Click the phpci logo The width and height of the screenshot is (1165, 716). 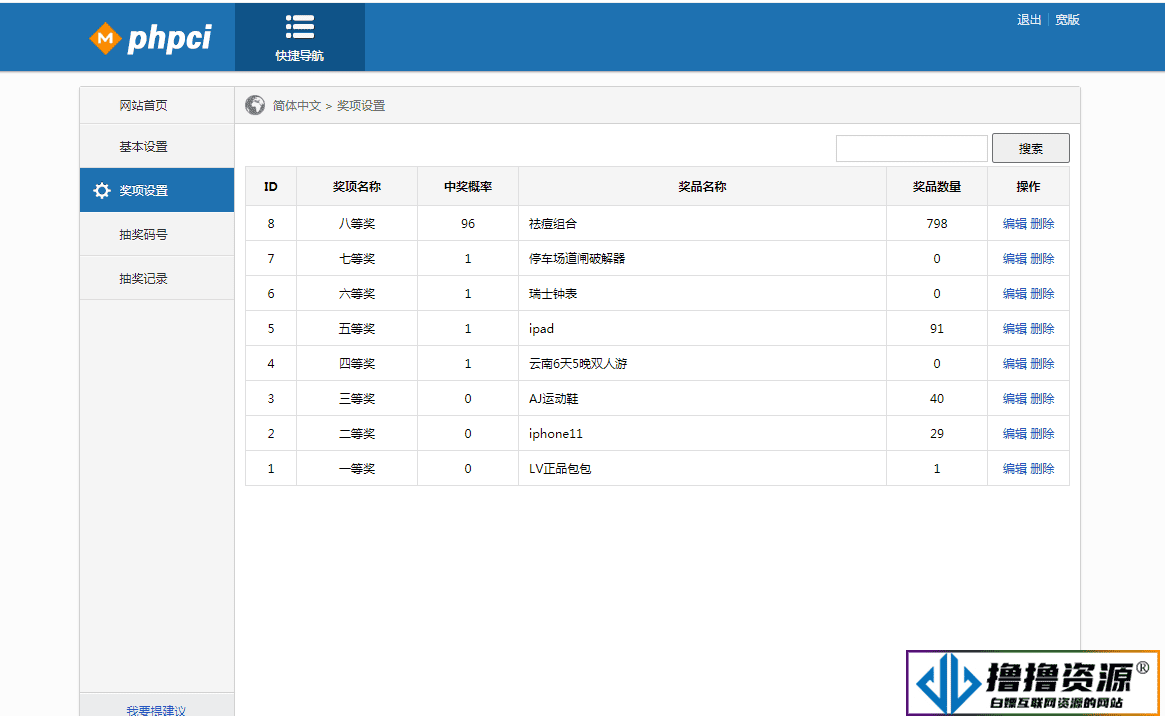[151, 38]
